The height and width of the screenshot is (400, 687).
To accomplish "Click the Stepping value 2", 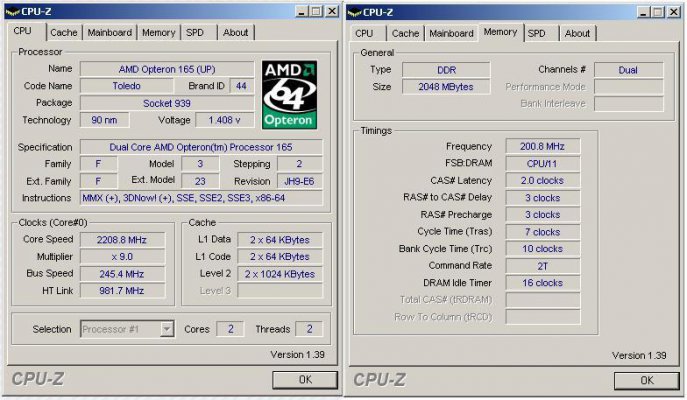I will click(300, 164).
